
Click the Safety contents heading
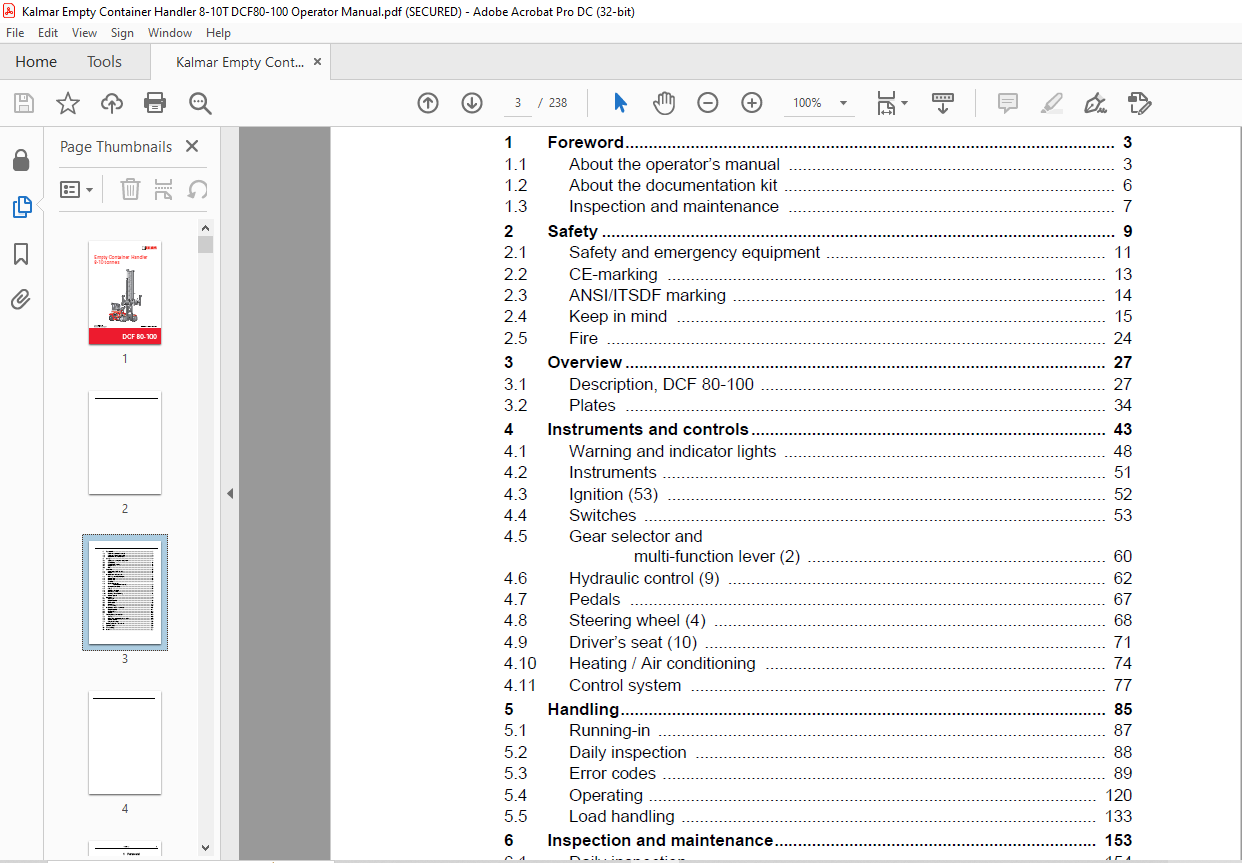[572, 231]
